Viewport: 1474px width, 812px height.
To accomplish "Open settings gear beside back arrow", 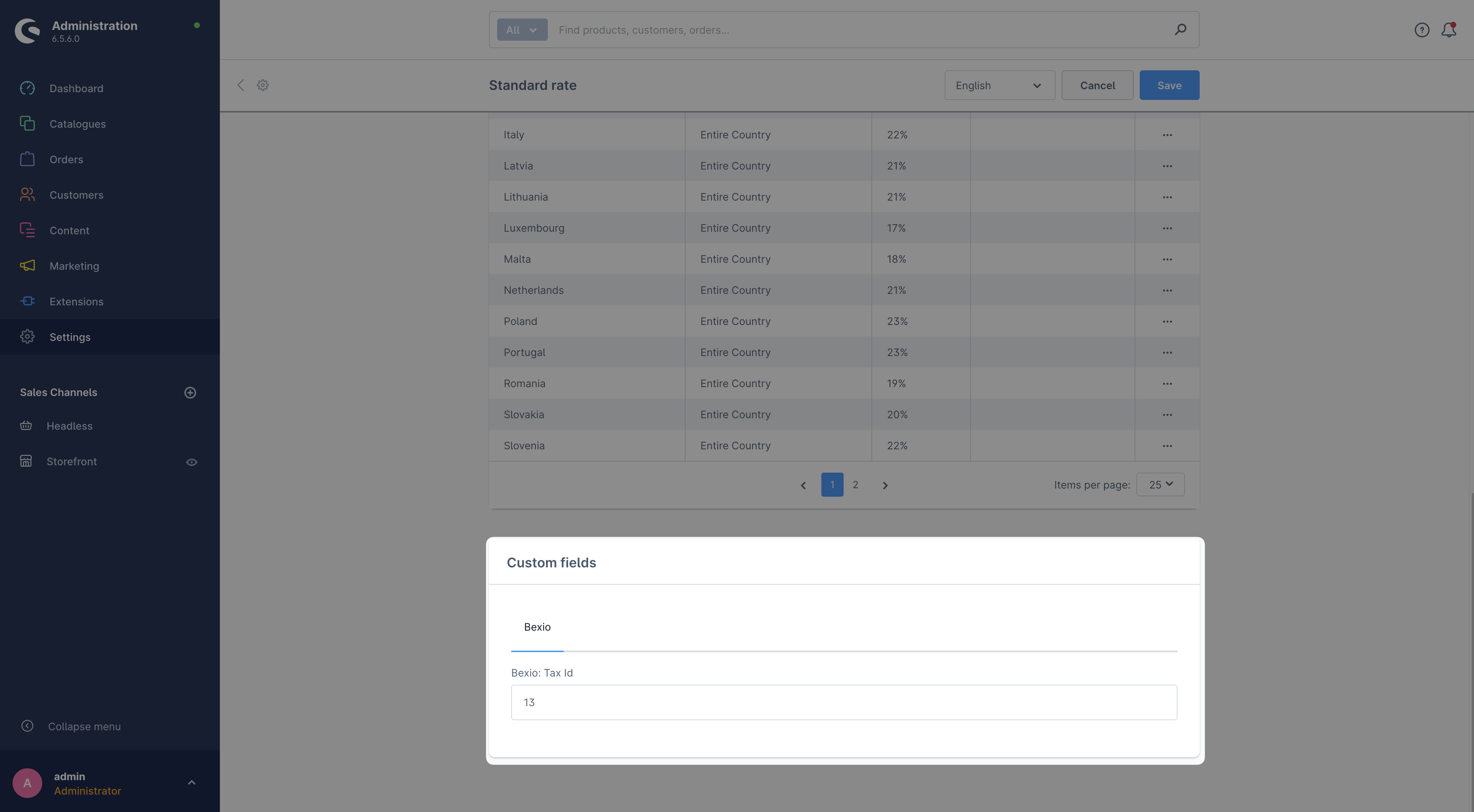I will [263, 85].
